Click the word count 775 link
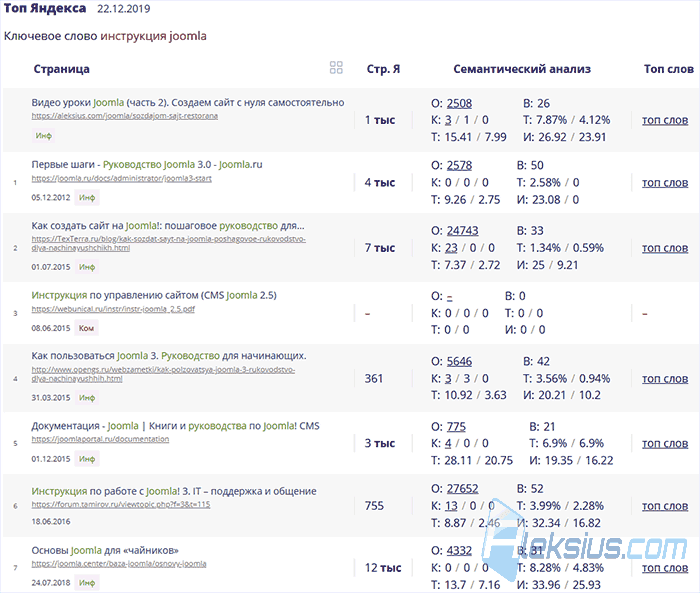Screen dimensions: 700x593 456,426
